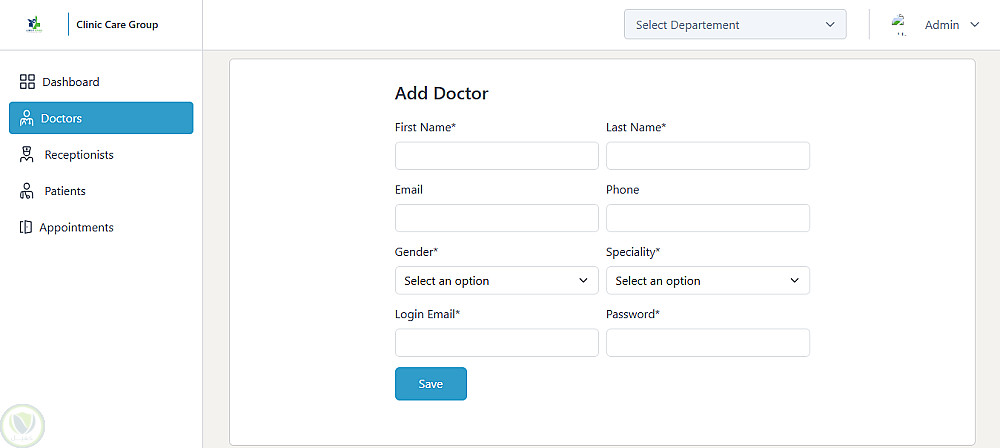Image resolution: width=1000 pixels, height=448 pixels.
Task: Click into the Phone field
Action: coord(707,218)
